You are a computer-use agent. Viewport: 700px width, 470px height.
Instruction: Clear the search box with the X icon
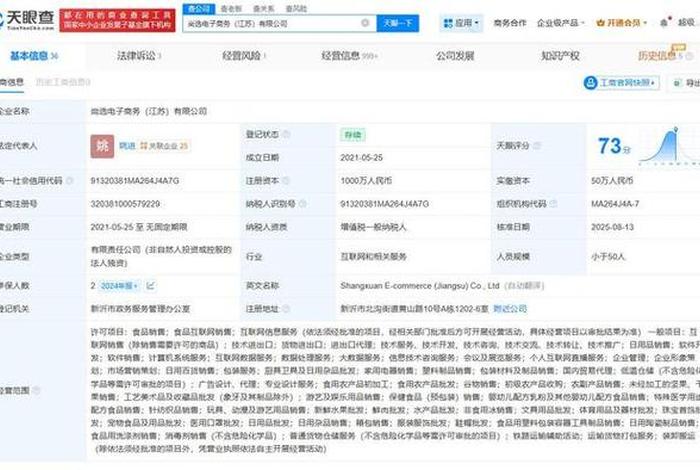[x=365, y=23]
